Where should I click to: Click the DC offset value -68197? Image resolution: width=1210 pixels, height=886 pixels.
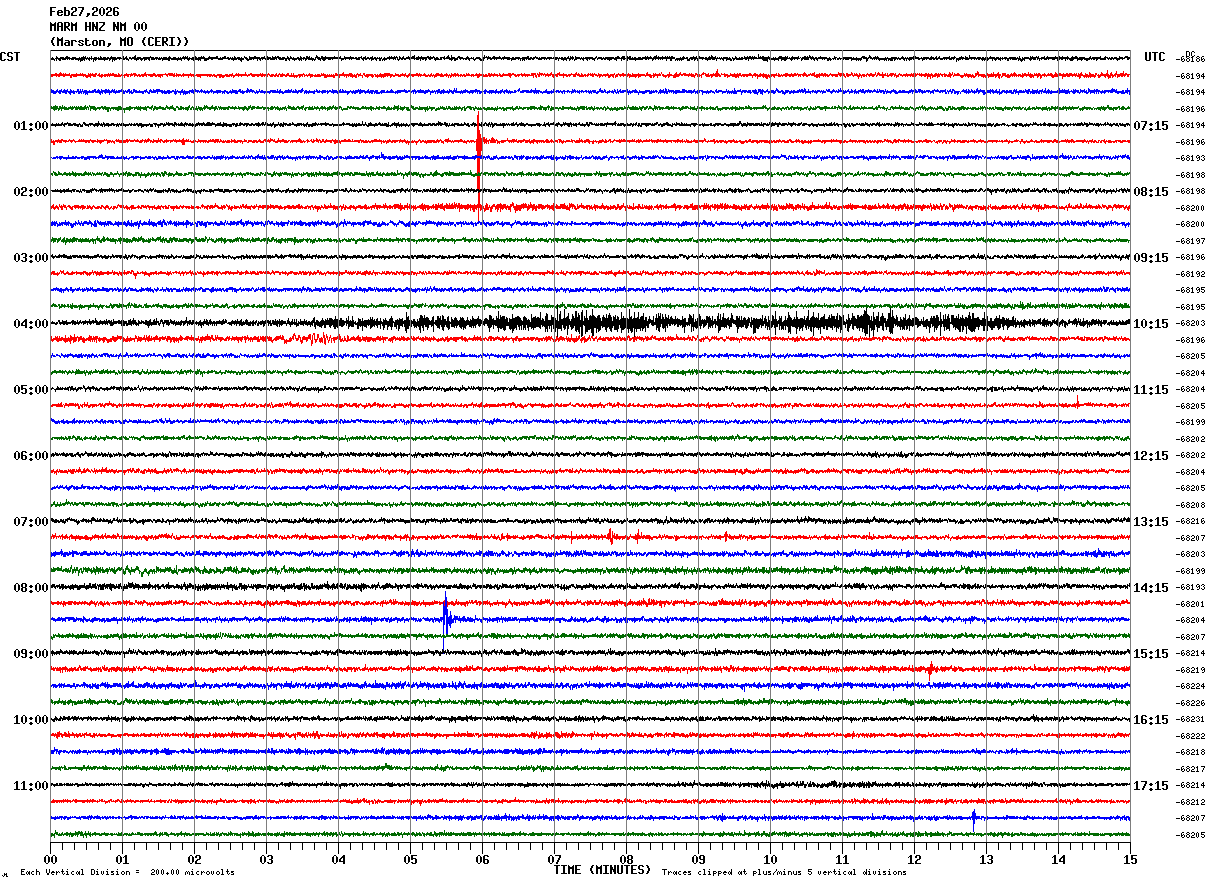(1191, 241)
